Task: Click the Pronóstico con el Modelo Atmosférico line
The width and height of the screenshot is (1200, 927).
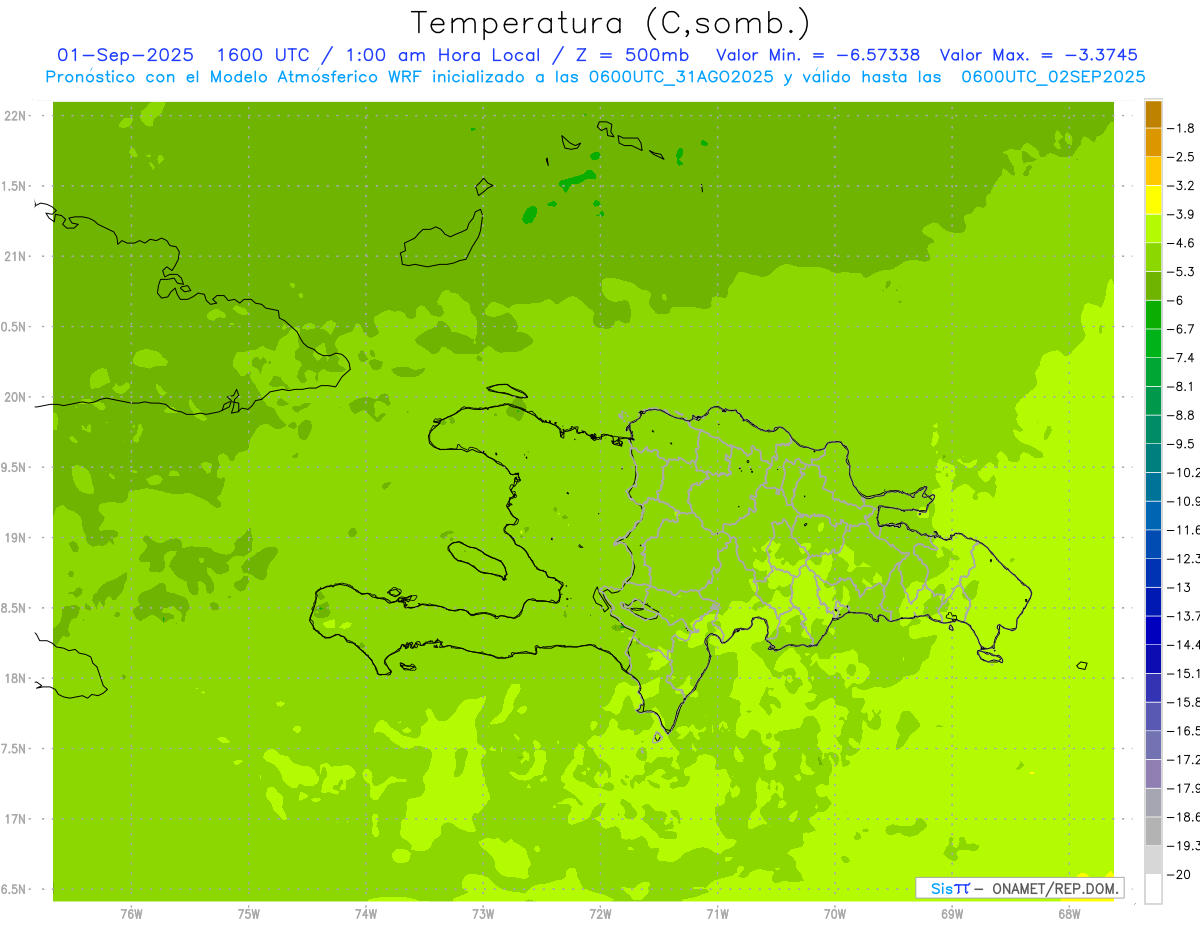Action: click(x=595, y=77)
